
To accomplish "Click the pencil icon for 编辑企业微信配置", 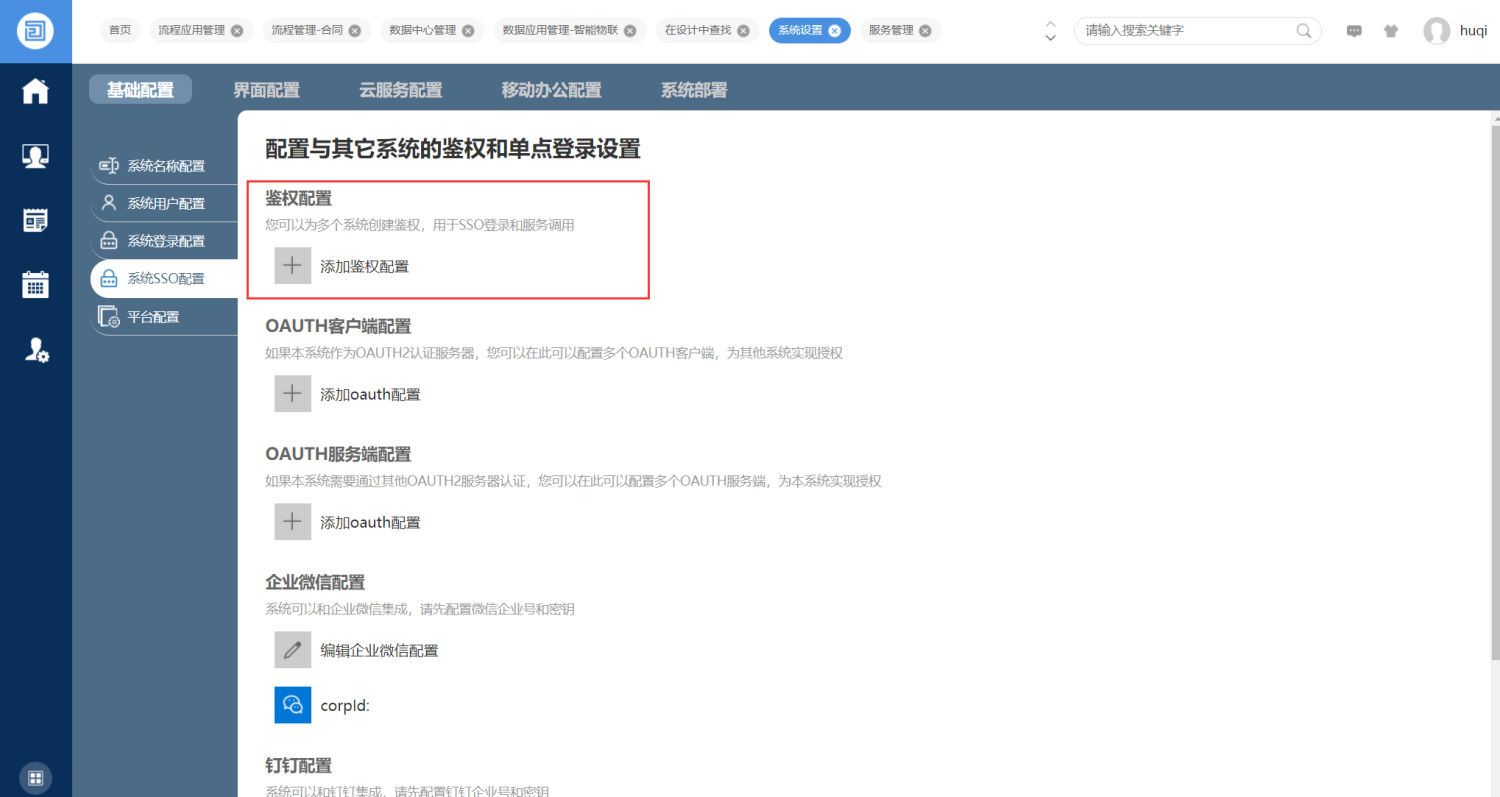I will tap(293, 650).
